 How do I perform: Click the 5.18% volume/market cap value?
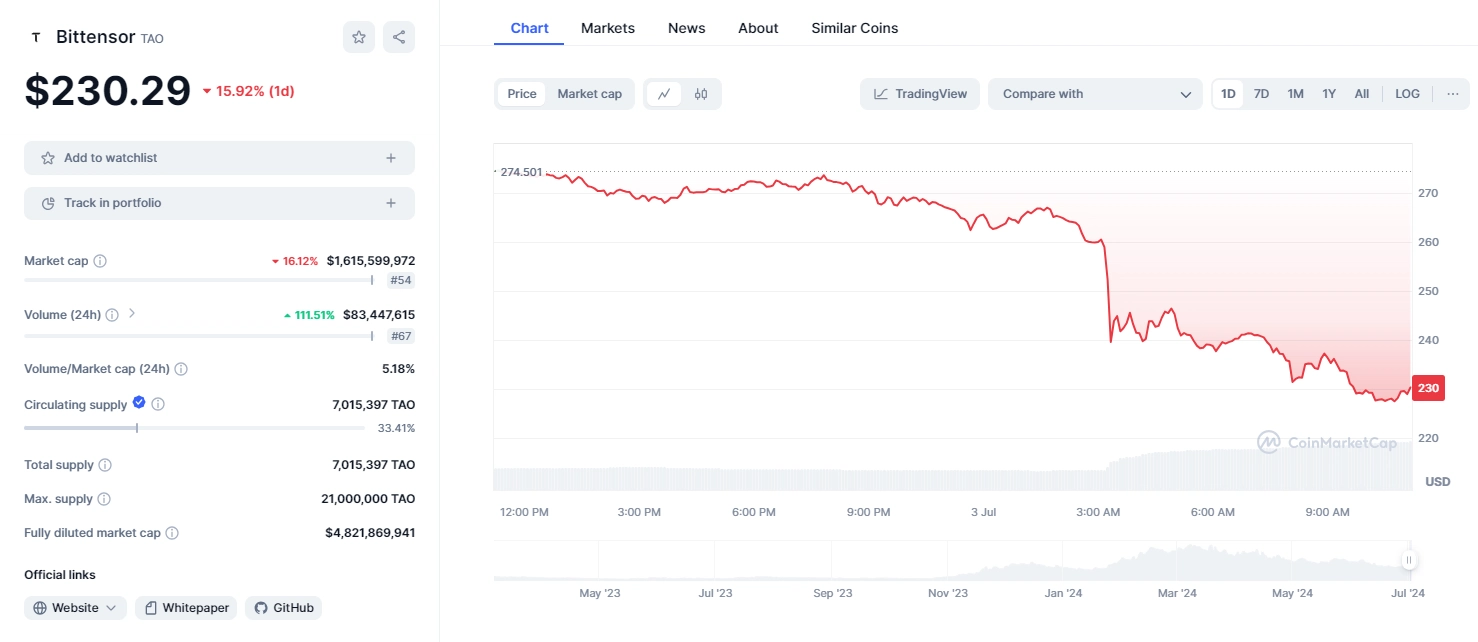coord(398,369)
